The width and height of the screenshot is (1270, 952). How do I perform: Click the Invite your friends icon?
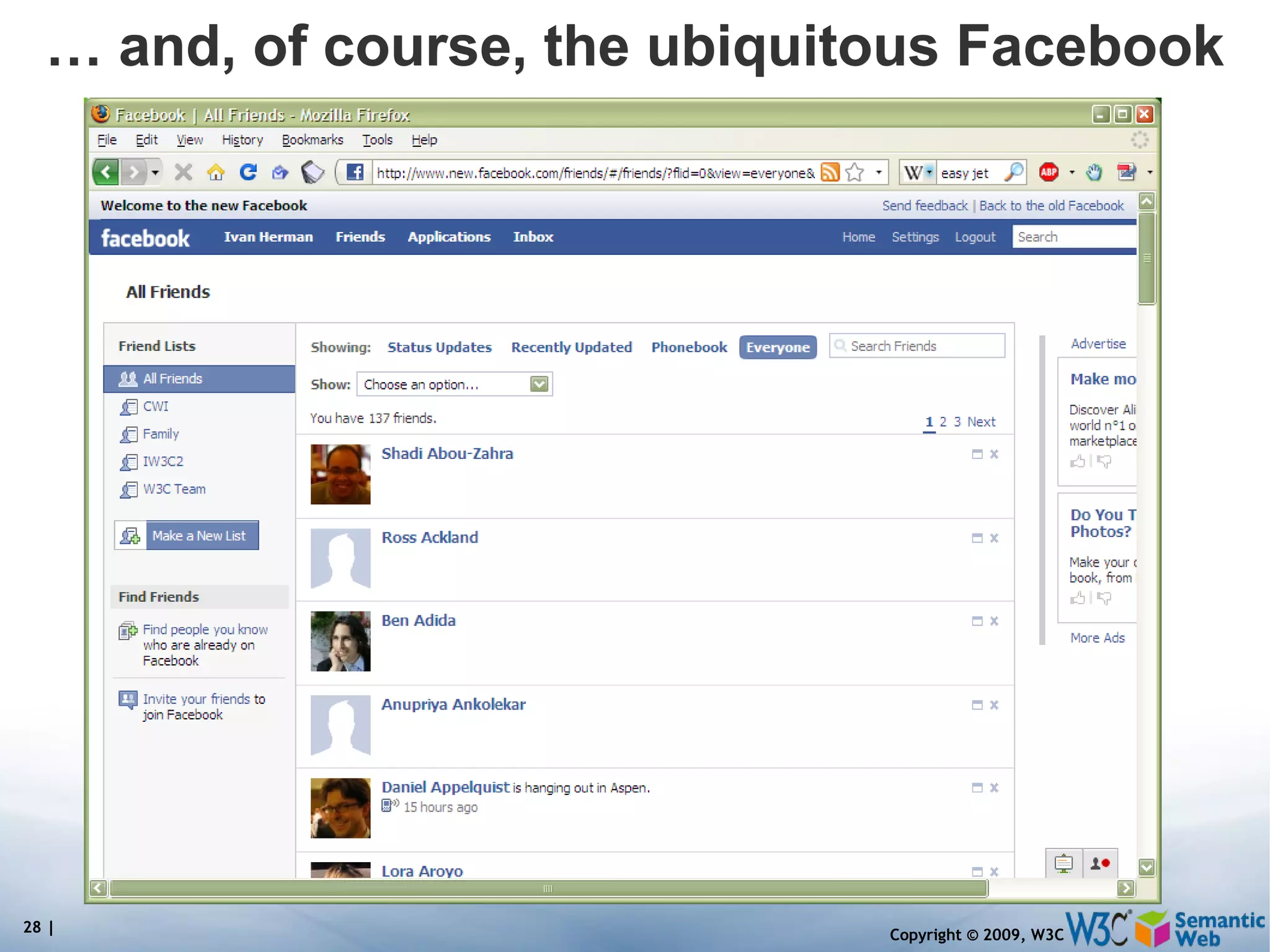(128, 700)
